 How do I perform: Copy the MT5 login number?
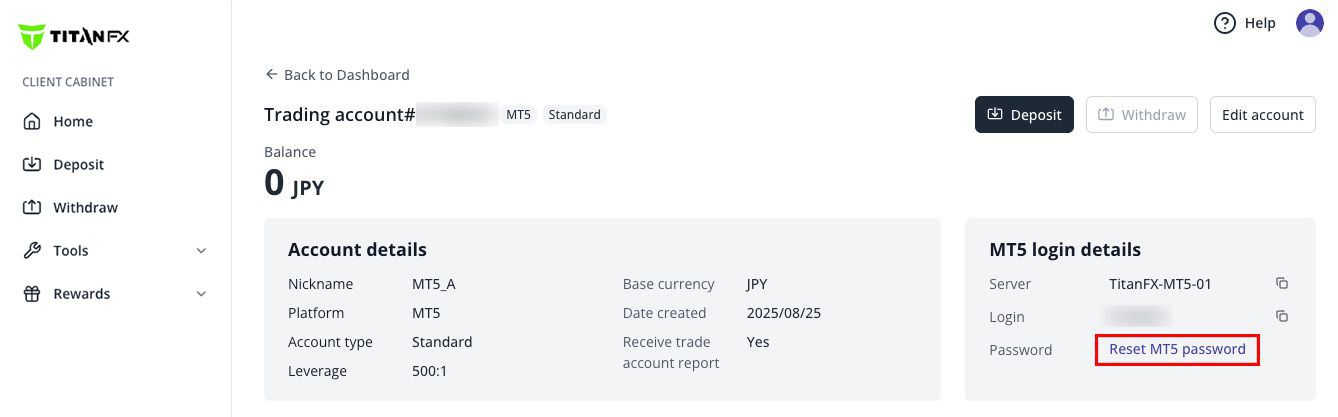tap(1281, 317)
